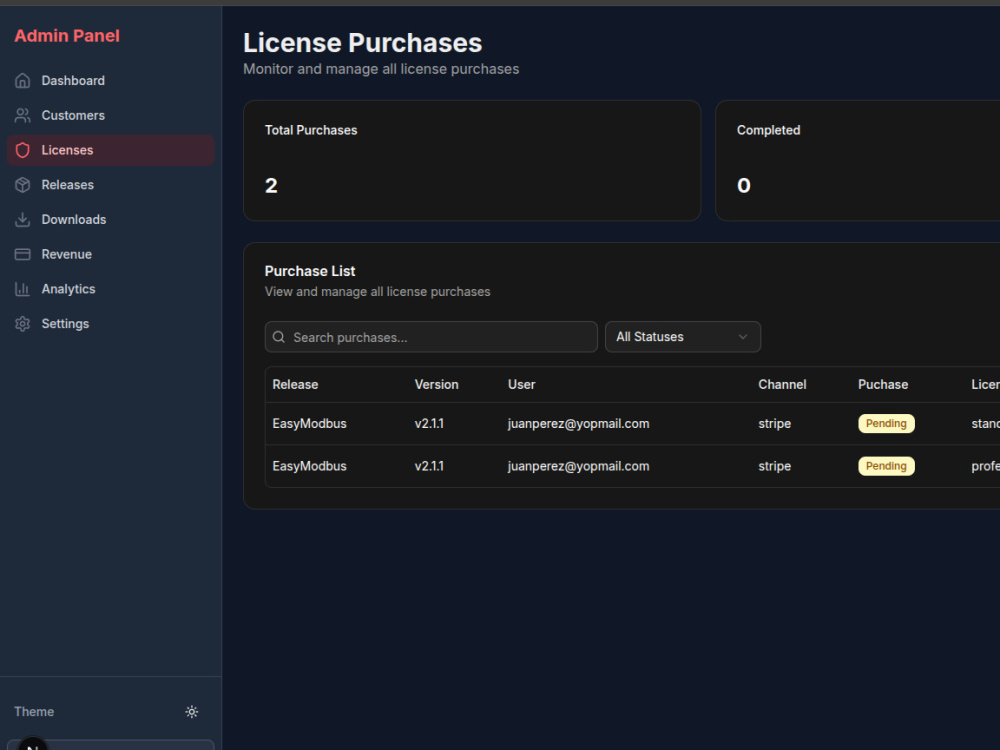Click the Revenue card icon
This screenshot has width=1000, height=750.
click(22, 254)
